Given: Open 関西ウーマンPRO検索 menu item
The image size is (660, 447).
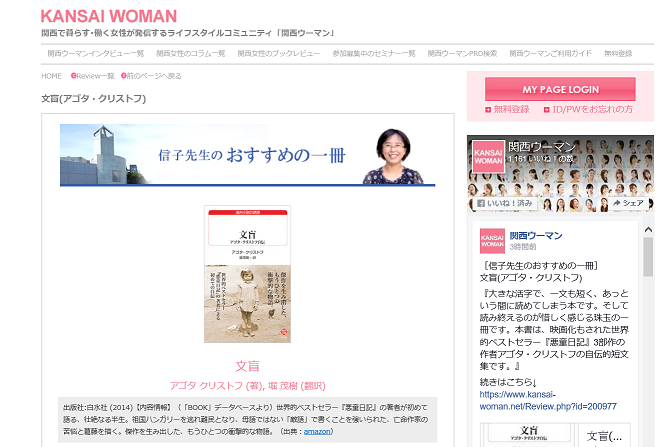Looking at the screenshot, I should pos(462,53).
